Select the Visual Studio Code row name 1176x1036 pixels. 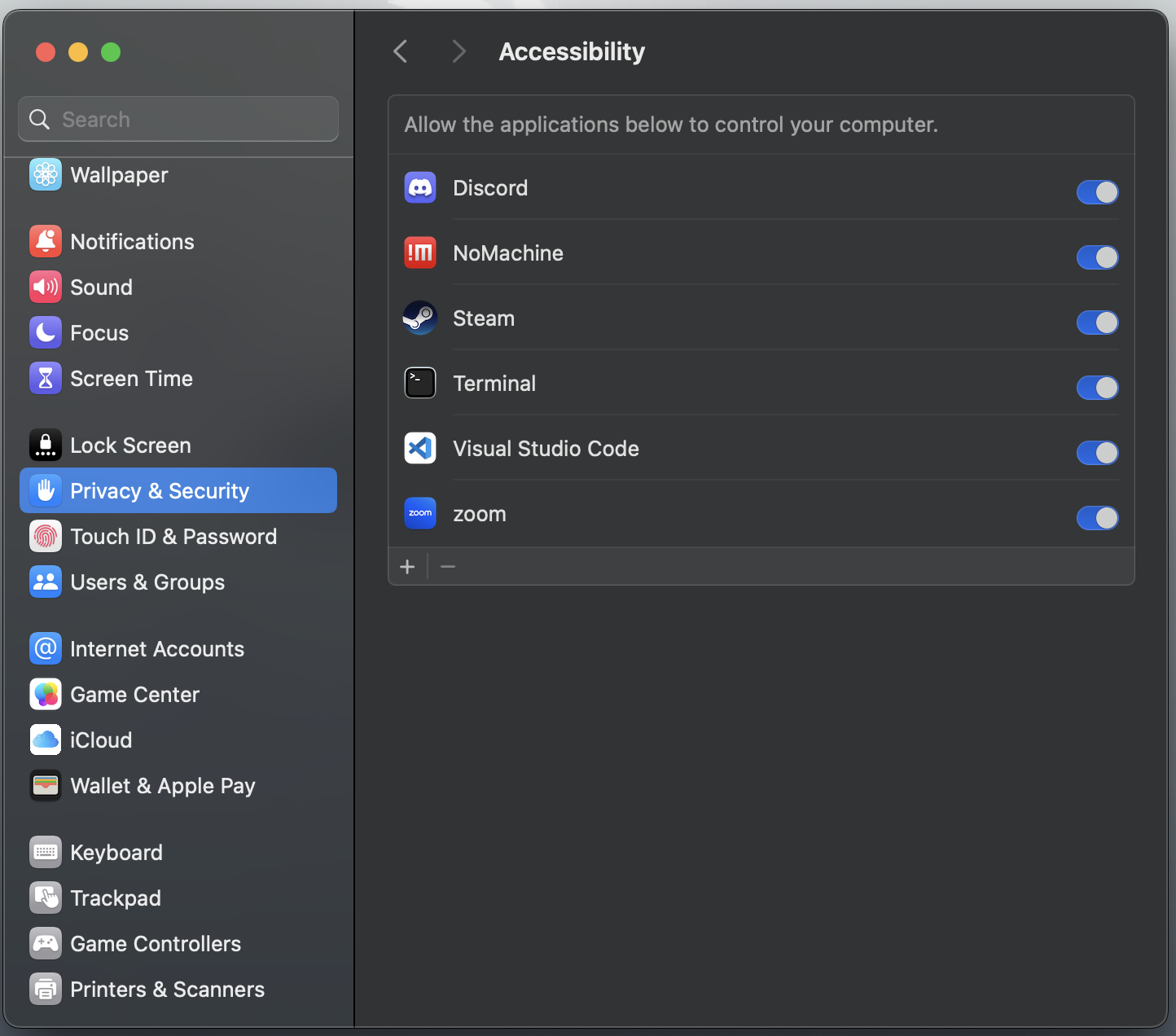[546, 449]
